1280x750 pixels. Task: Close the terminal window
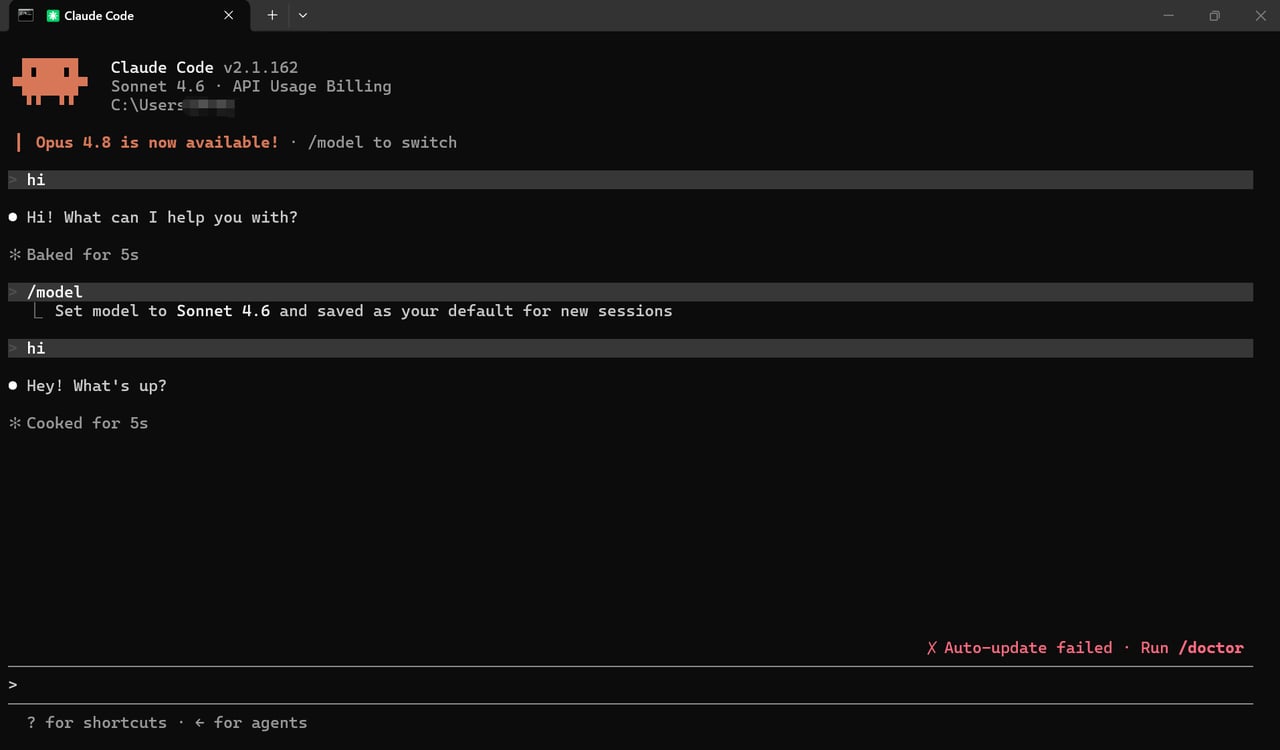click(x=1259, y=16)
